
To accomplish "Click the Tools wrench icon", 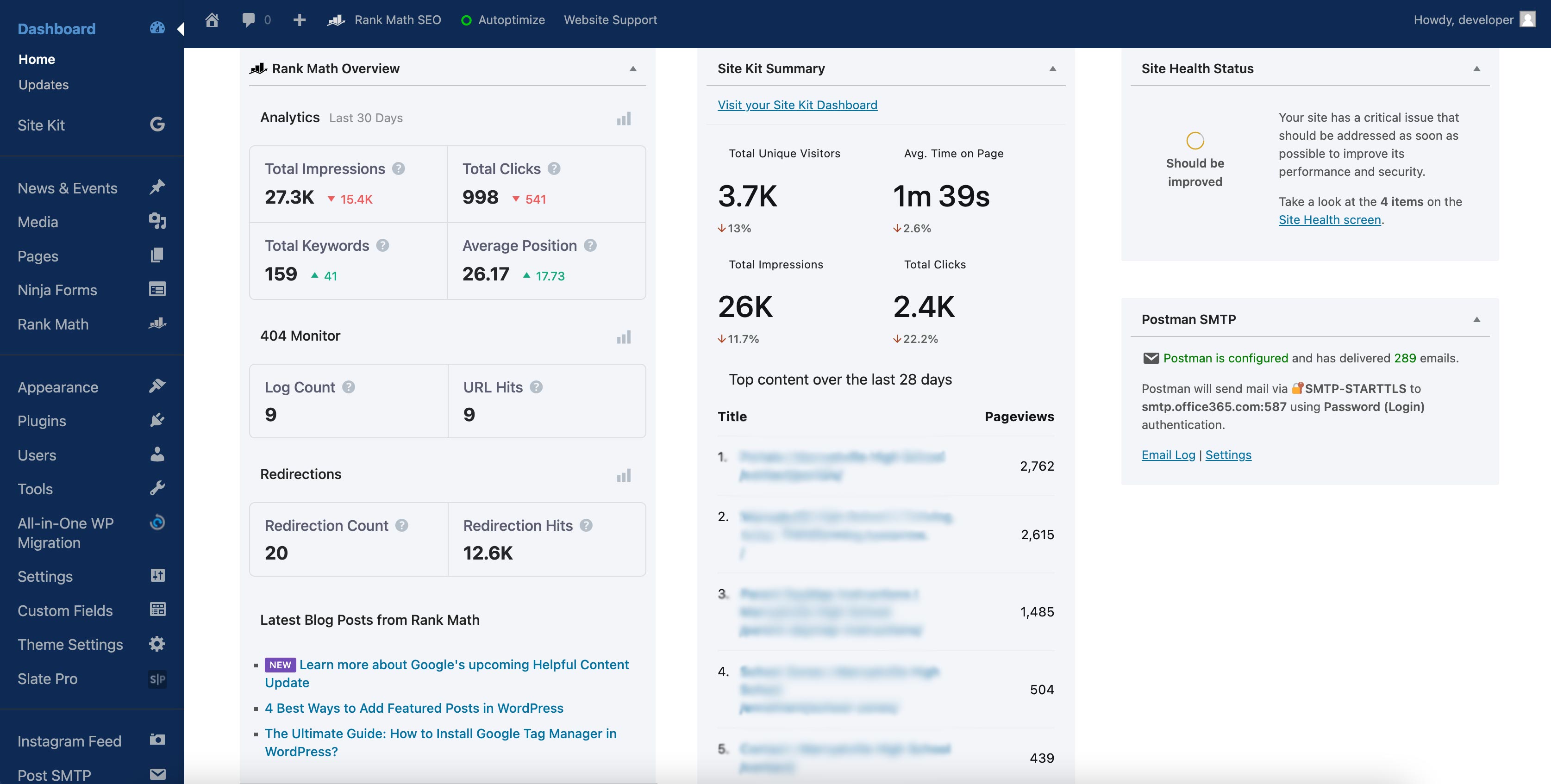I will (157, 488).
